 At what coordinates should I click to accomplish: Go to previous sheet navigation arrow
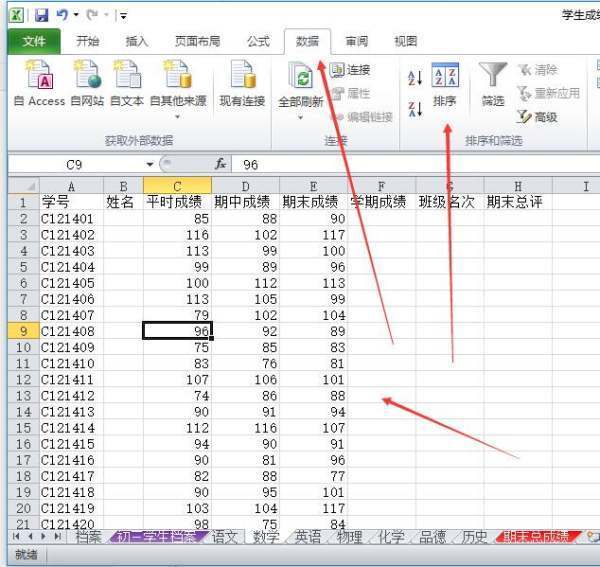30,536
